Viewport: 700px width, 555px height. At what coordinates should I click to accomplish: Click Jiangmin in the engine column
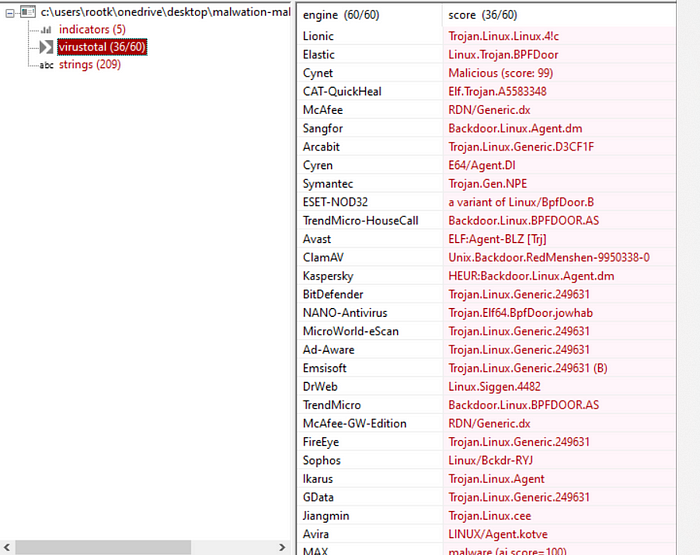click(x=326, y=516)
